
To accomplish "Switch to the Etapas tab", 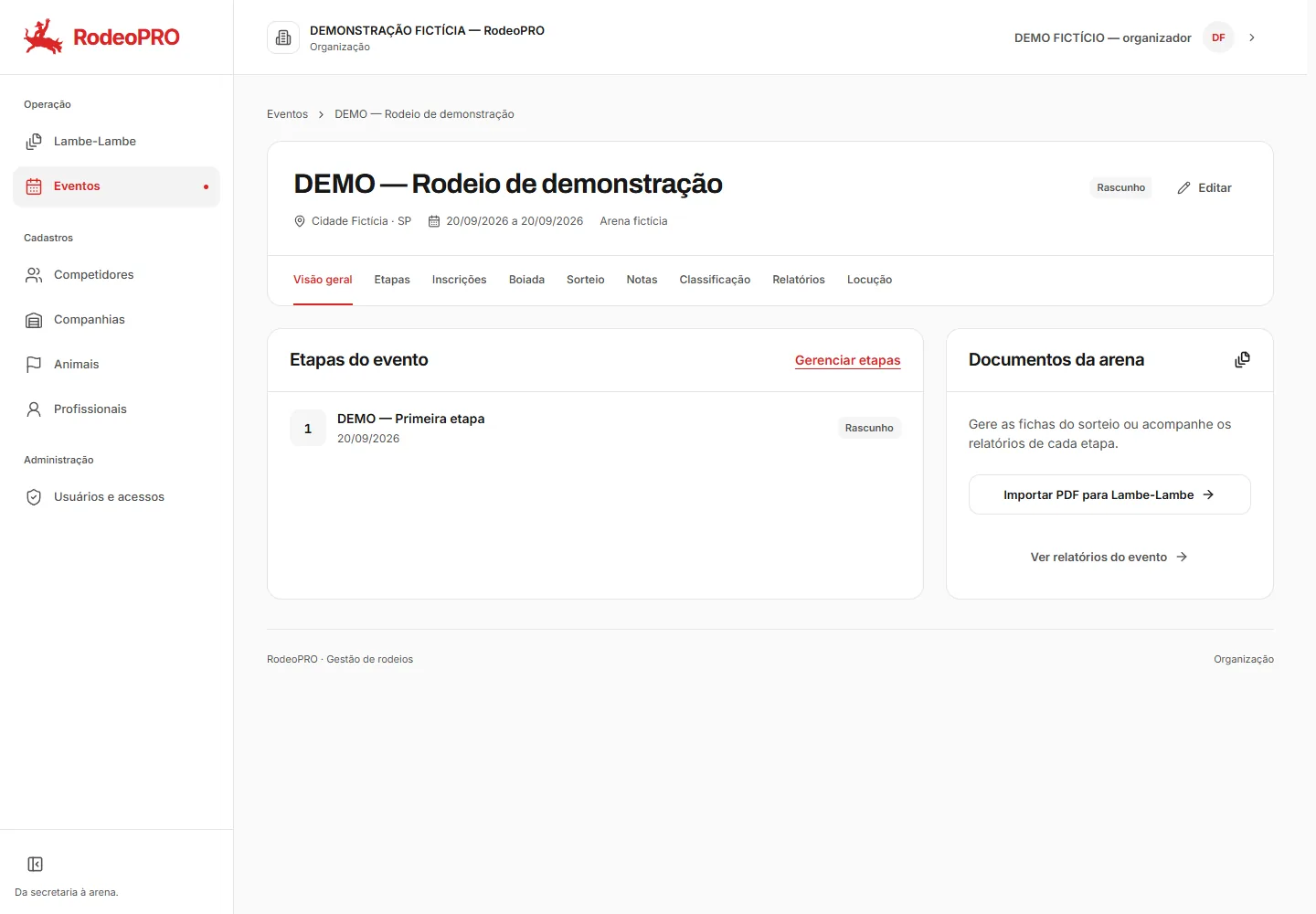I will click(x=392, y=280).
